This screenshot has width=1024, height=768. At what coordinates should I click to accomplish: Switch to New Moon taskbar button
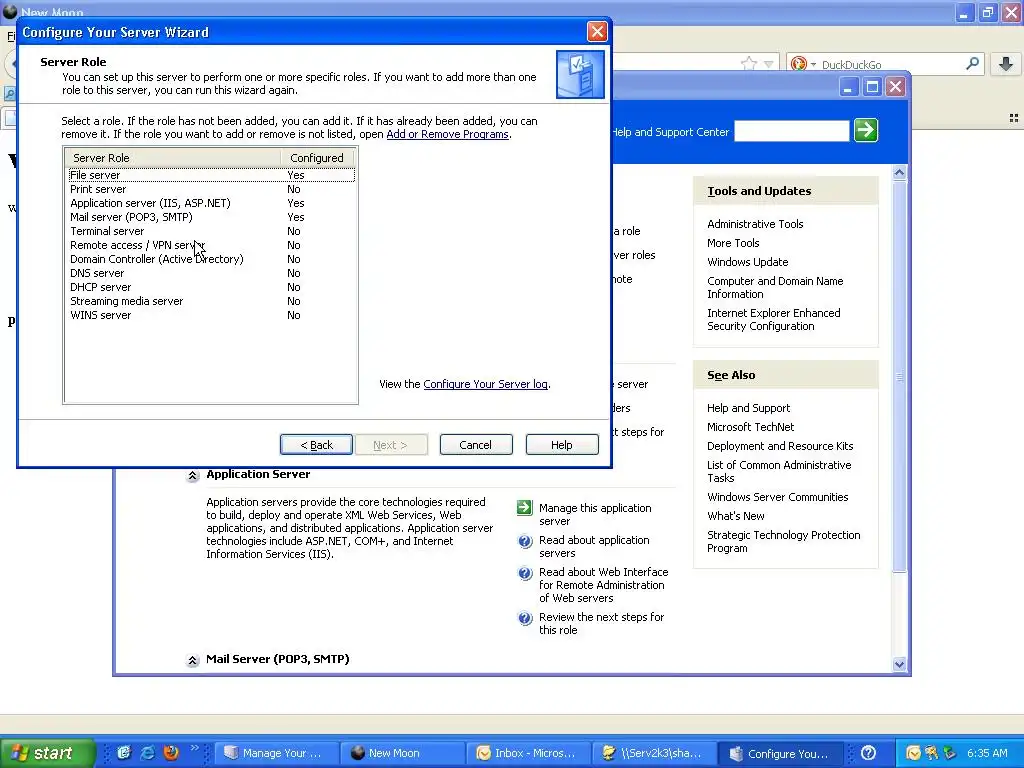(x=403, y=753)
